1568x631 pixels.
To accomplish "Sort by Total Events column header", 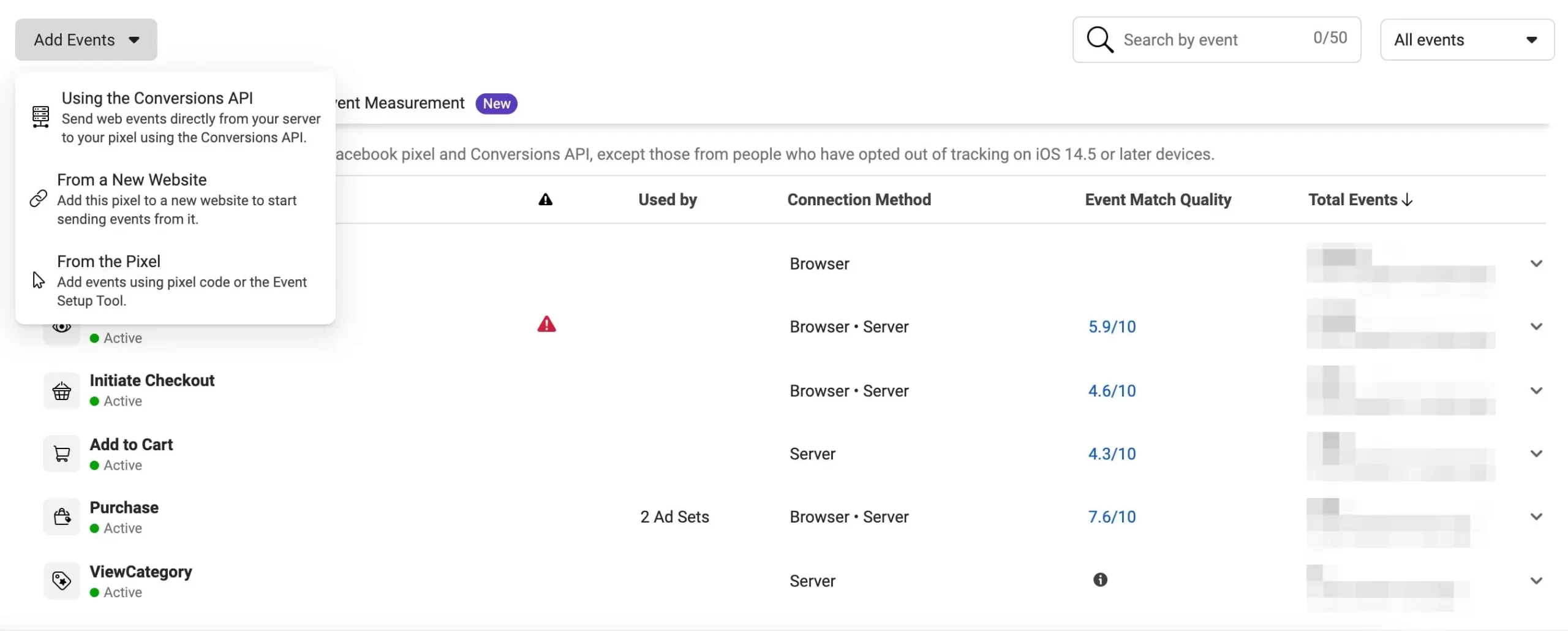I will pyautogui.click(x=1360, y=200).
